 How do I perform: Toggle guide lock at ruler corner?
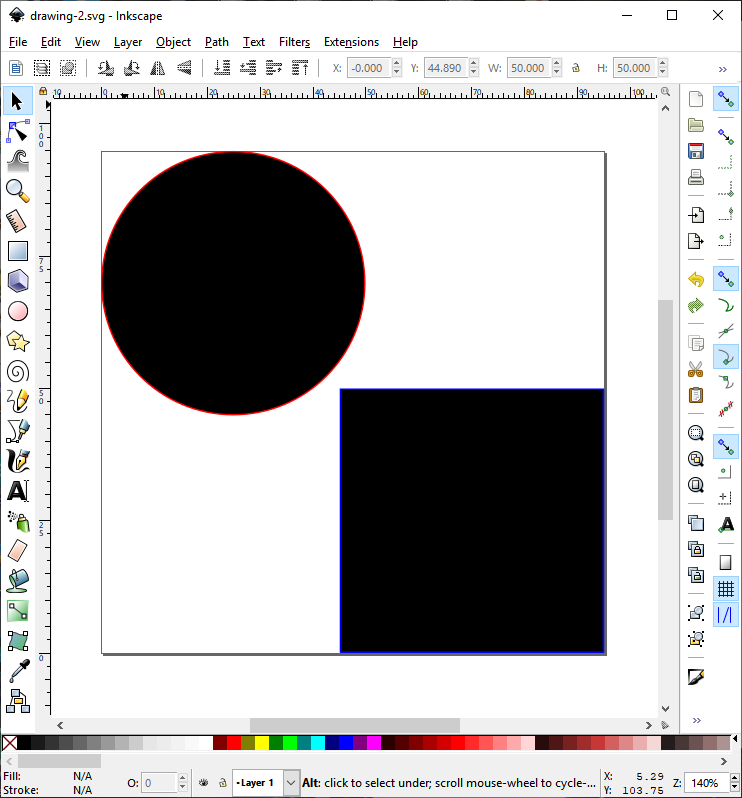pyautogui.click(x=43, y=91)
